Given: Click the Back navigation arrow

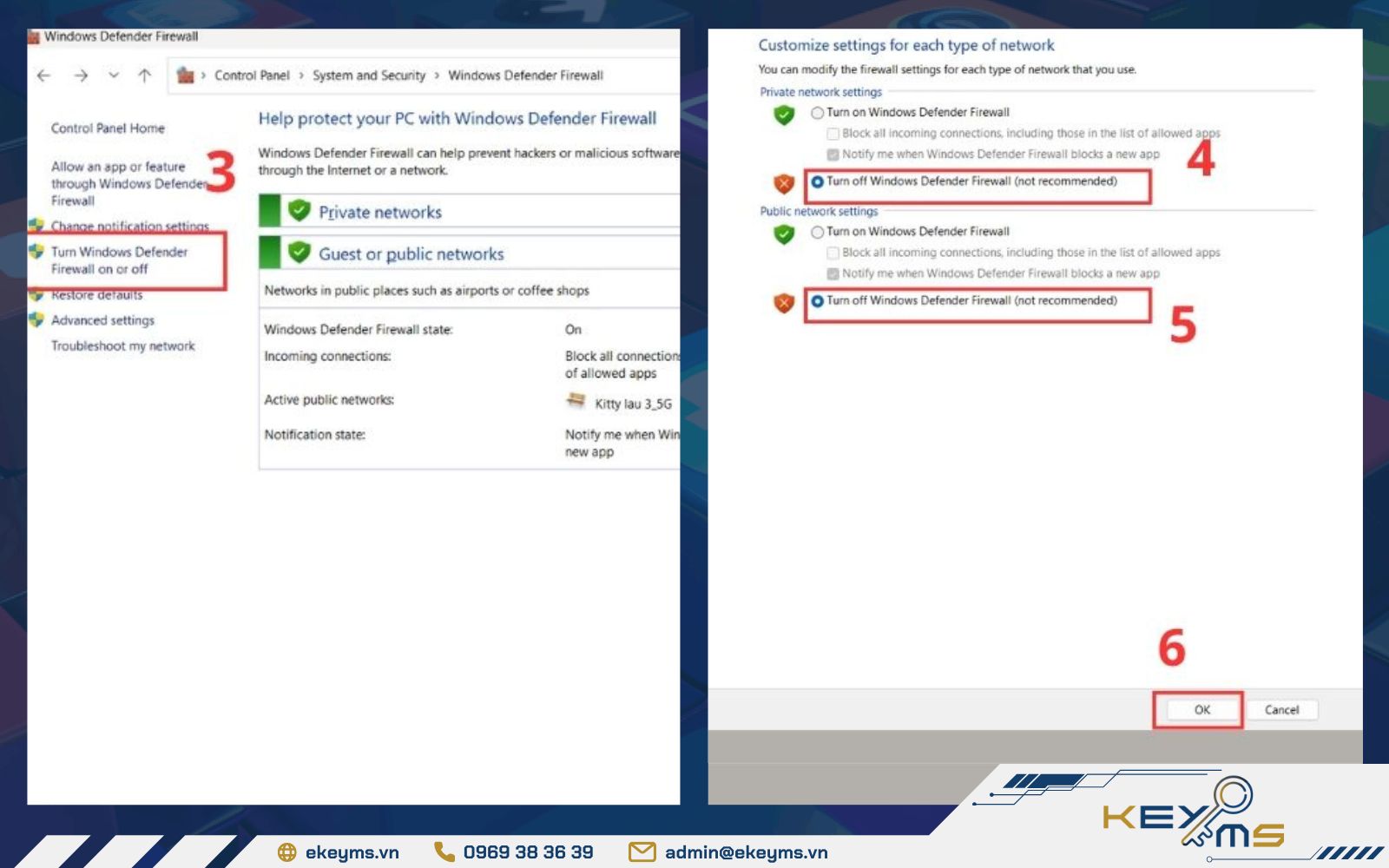Looking at the screenshot, I should (x=43, y=76).
